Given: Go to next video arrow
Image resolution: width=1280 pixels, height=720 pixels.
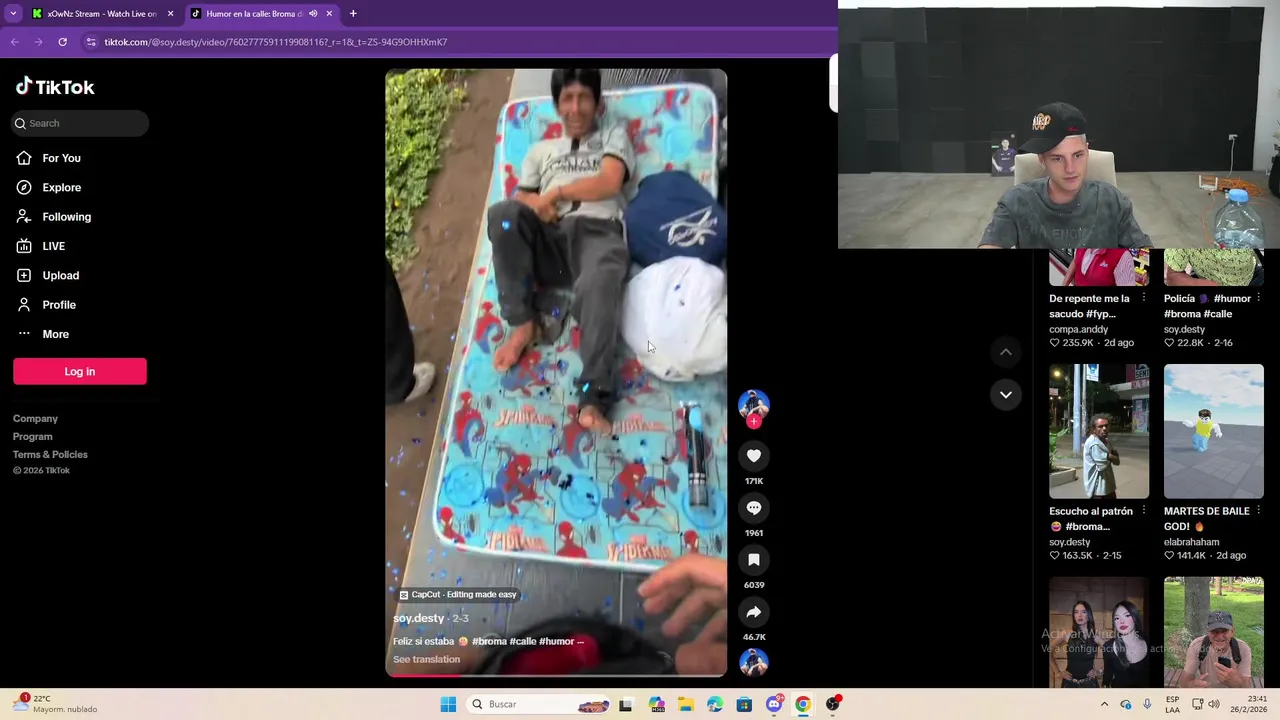Looking at the screenshot, I should coord(1006,395).
